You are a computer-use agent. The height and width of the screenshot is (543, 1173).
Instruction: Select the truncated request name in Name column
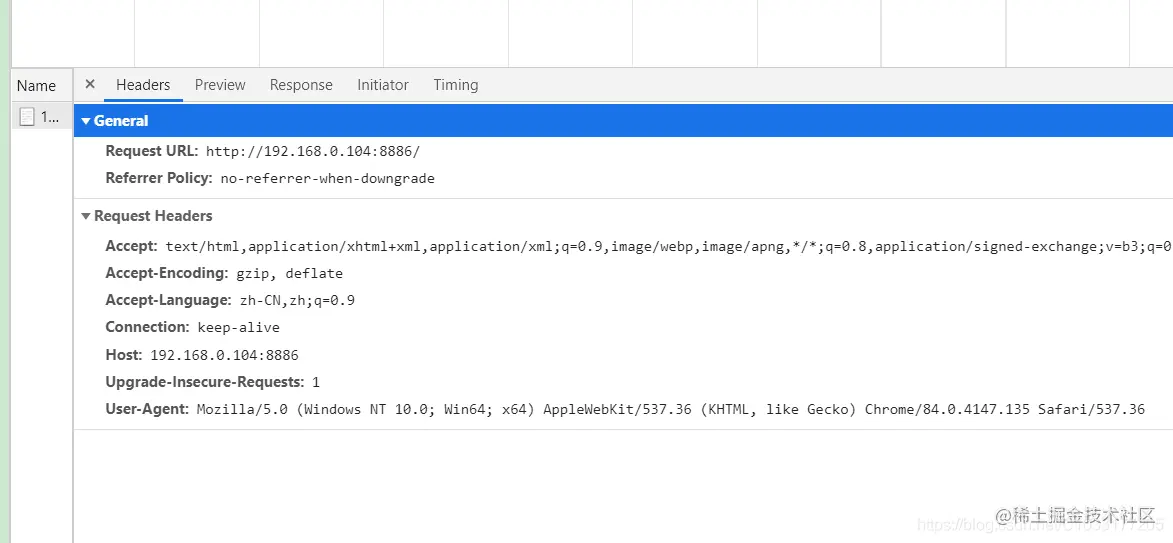point(49,117)
